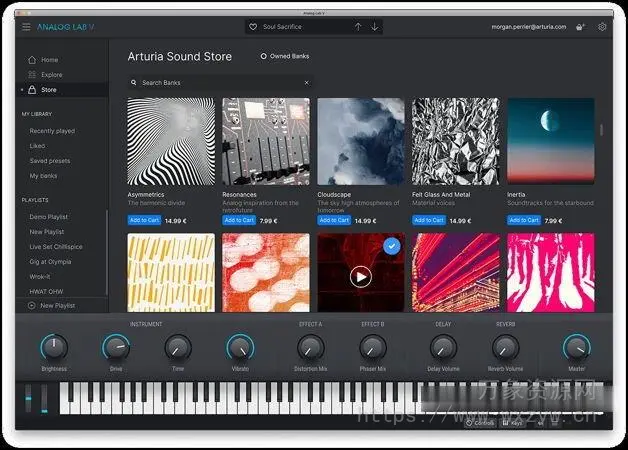The height and width of the screenshot is (450, 628).
Task: Create playlist via New Playlist button
Action: [x=52, y=305]
